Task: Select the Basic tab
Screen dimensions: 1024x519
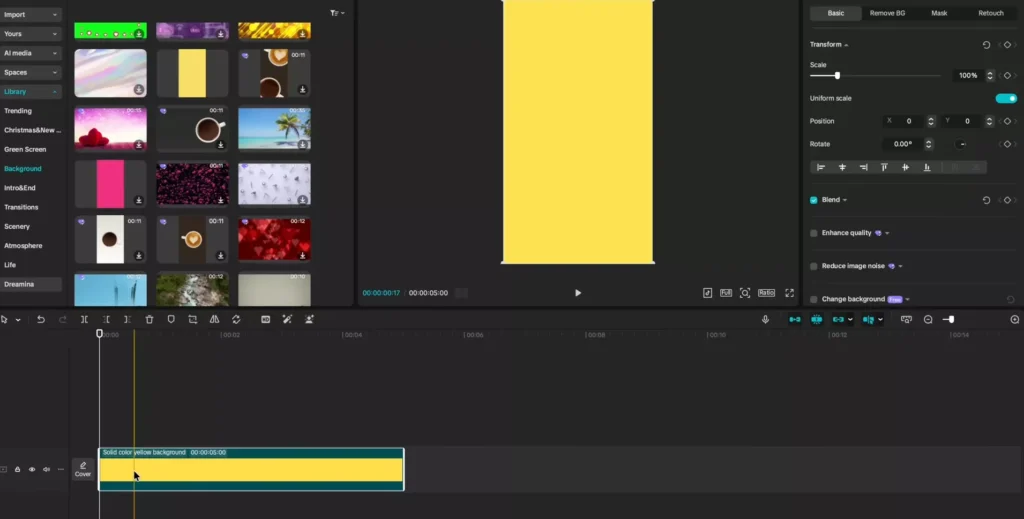Action: 836,13
